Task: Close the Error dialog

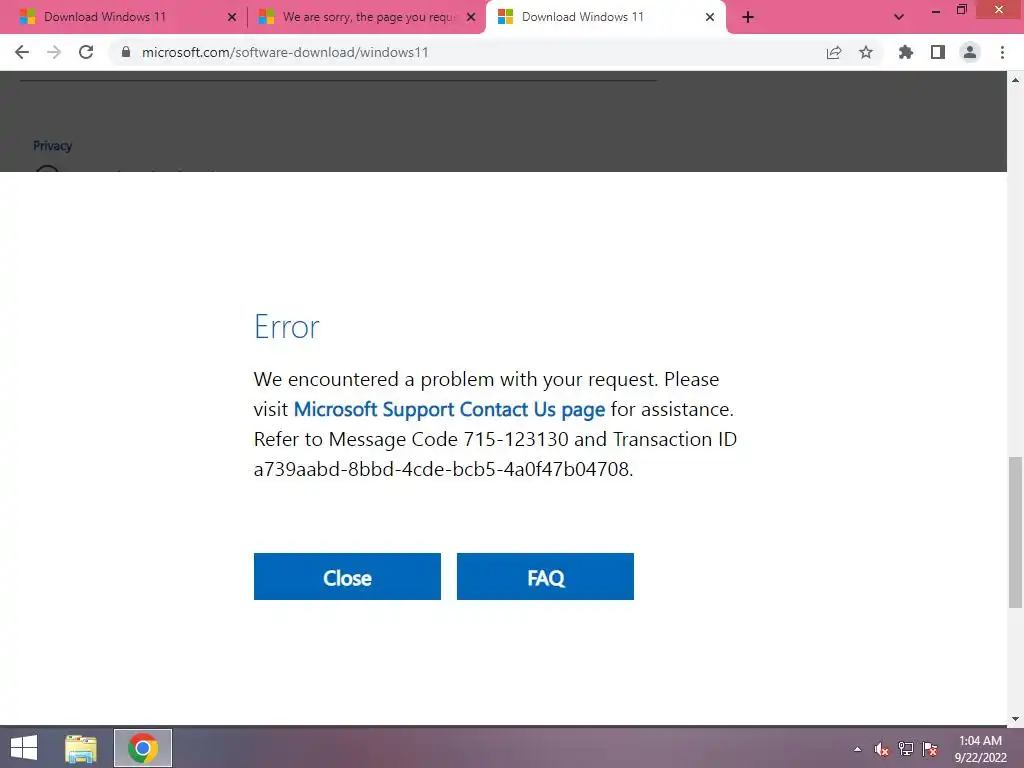Action: pyautogui.click(x=347, y=577)
